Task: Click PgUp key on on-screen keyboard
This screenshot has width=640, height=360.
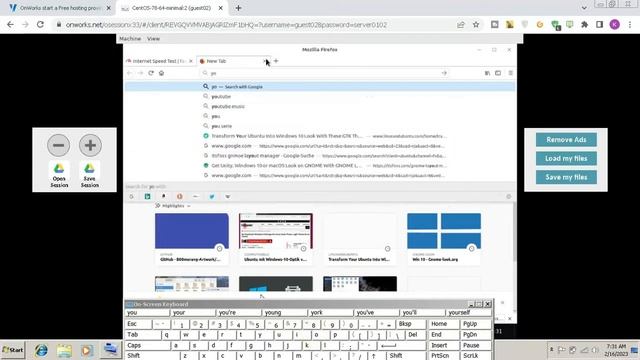Action: click(476, 324)
